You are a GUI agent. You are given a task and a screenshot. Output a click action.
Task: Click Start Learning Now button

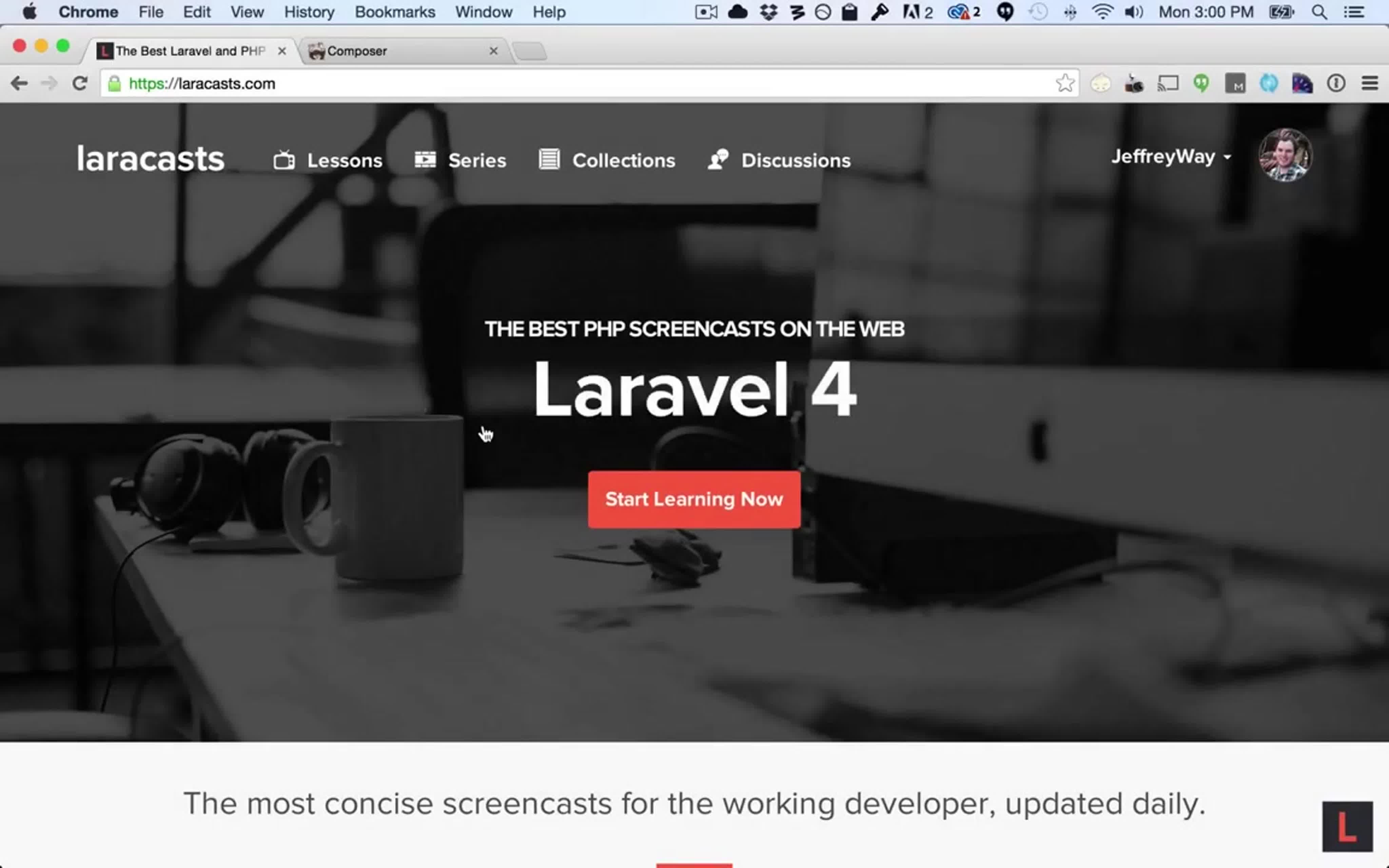tap(694, 499)
